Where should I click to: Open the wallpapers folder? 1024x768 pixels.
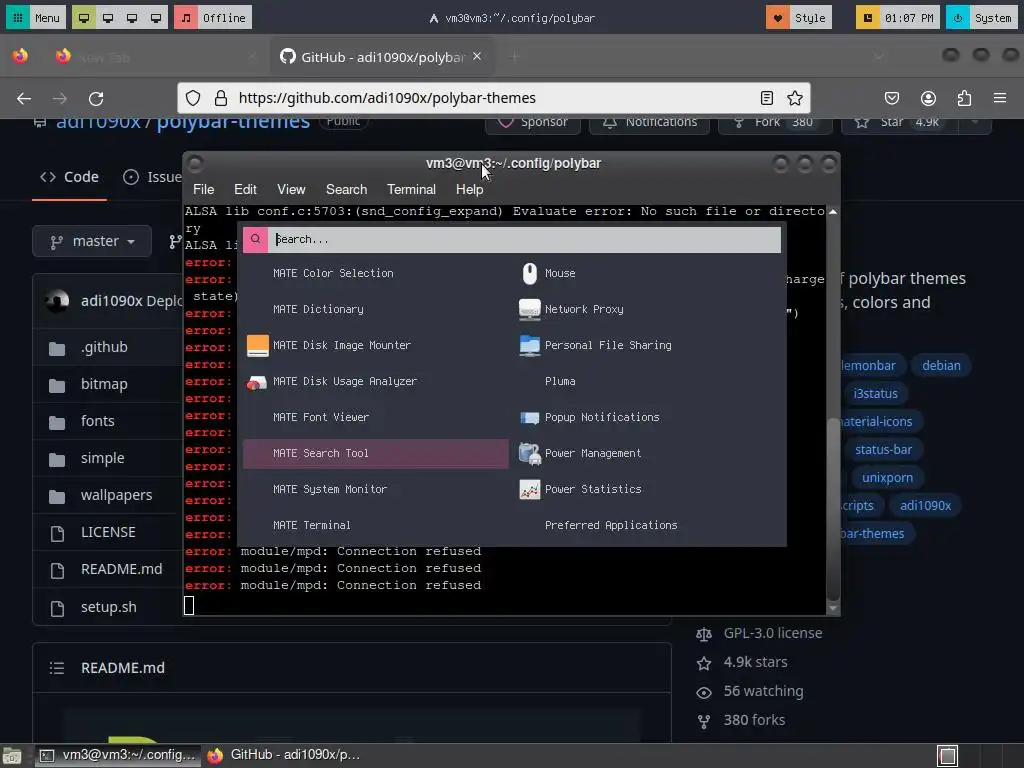(x=116, y=495)
